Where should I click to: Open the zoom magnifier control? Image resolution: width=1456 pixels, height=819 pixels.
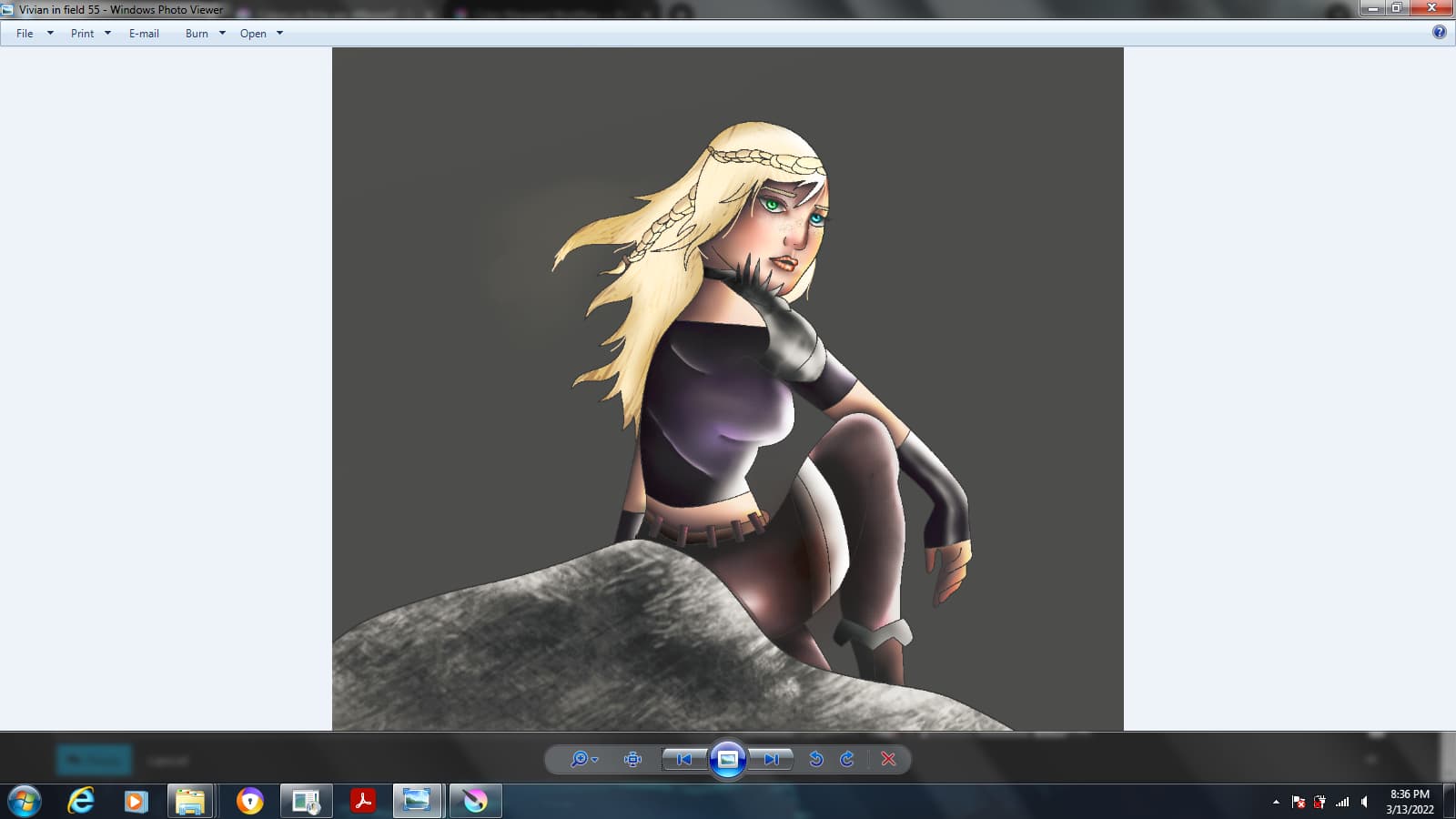(x=583, y=759)
